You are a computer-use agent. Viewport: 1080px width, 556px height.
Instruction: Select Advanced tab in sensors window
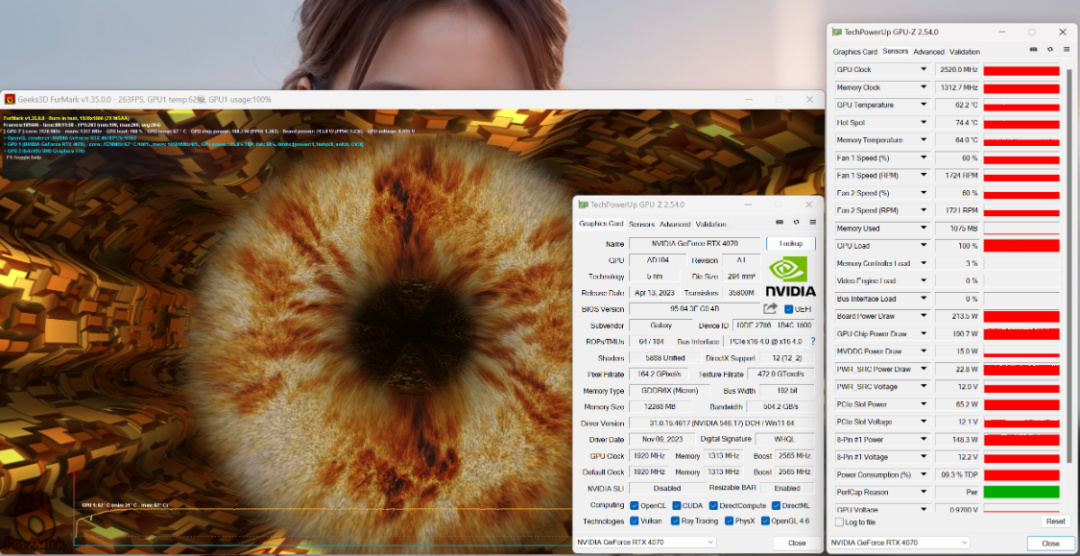point(928,52)
